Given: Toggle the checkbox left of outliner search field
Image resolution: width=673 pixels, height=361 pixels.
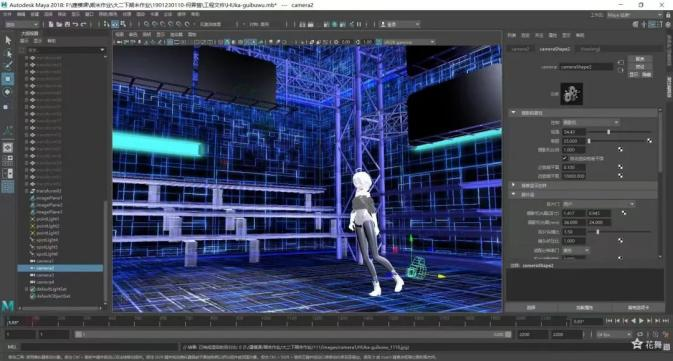Looking at the screenshot, I should click(22, 50).
